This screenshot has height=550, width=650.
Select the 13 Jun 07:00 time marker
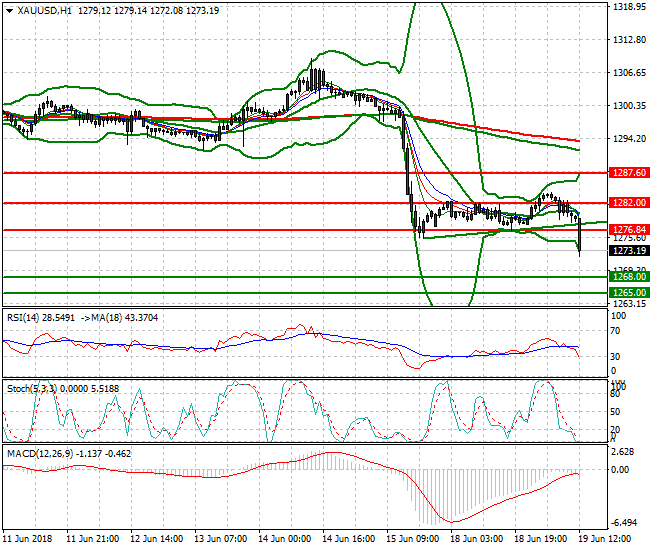coord(220,538)
